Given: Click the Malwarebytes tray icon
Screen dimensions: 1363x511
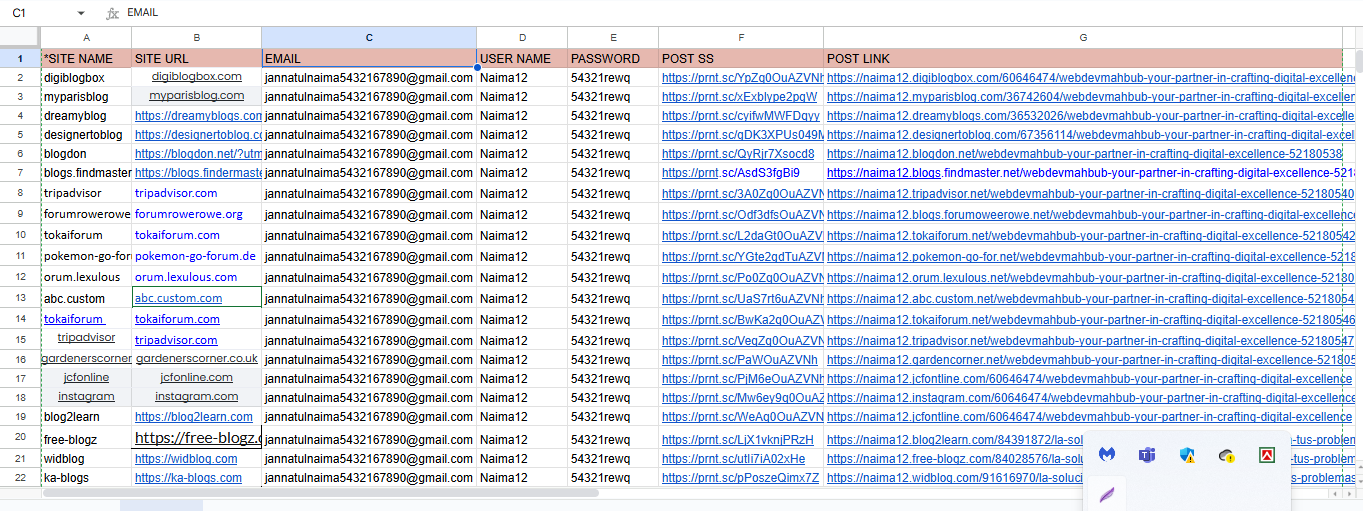Looking at the screenshot, I should [1107, 455].
